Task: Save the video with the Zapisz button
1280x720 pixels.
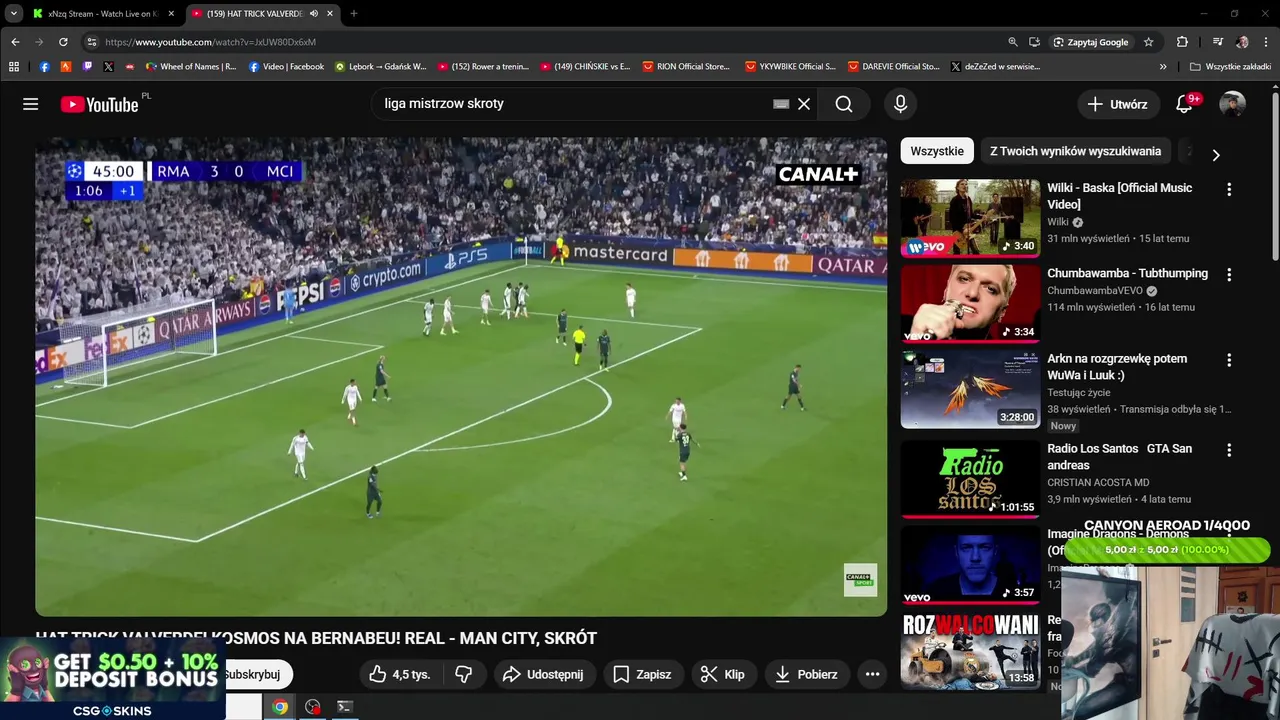Action: pyautogui.click(x=642, y=674)
